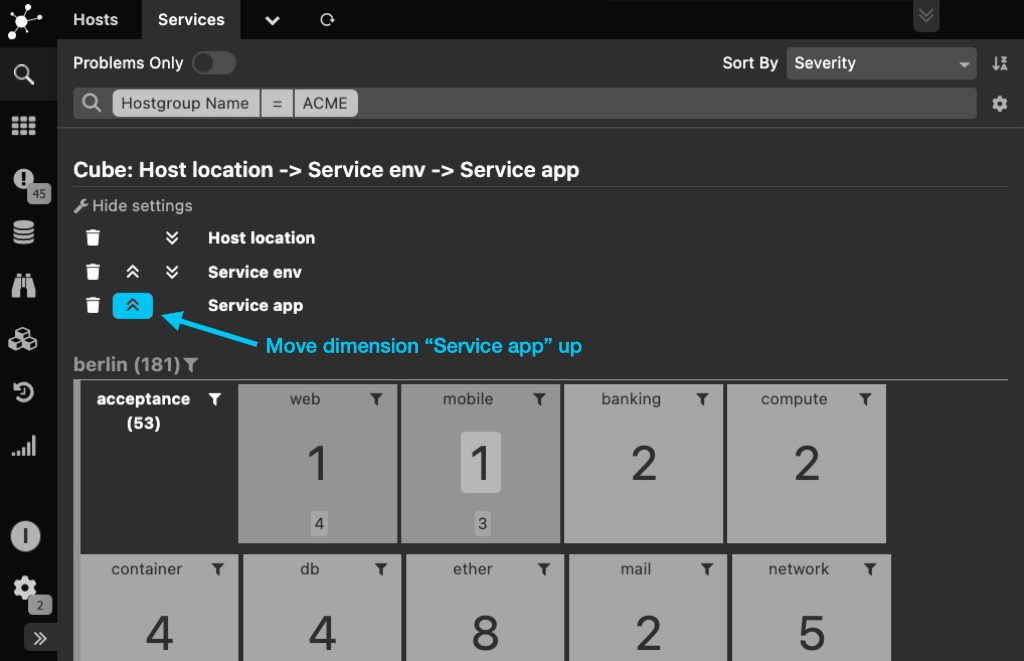Click the berlin (181) heading
This screenshot has height=661, width=1024.
click(x=127, y=364)
